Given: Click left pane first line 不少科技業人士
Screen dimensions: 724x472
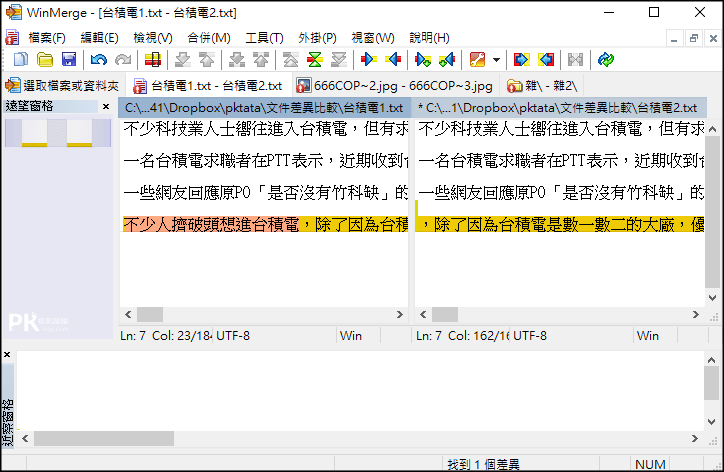Looking at the screenshot, I should click(x=265, y=129).
